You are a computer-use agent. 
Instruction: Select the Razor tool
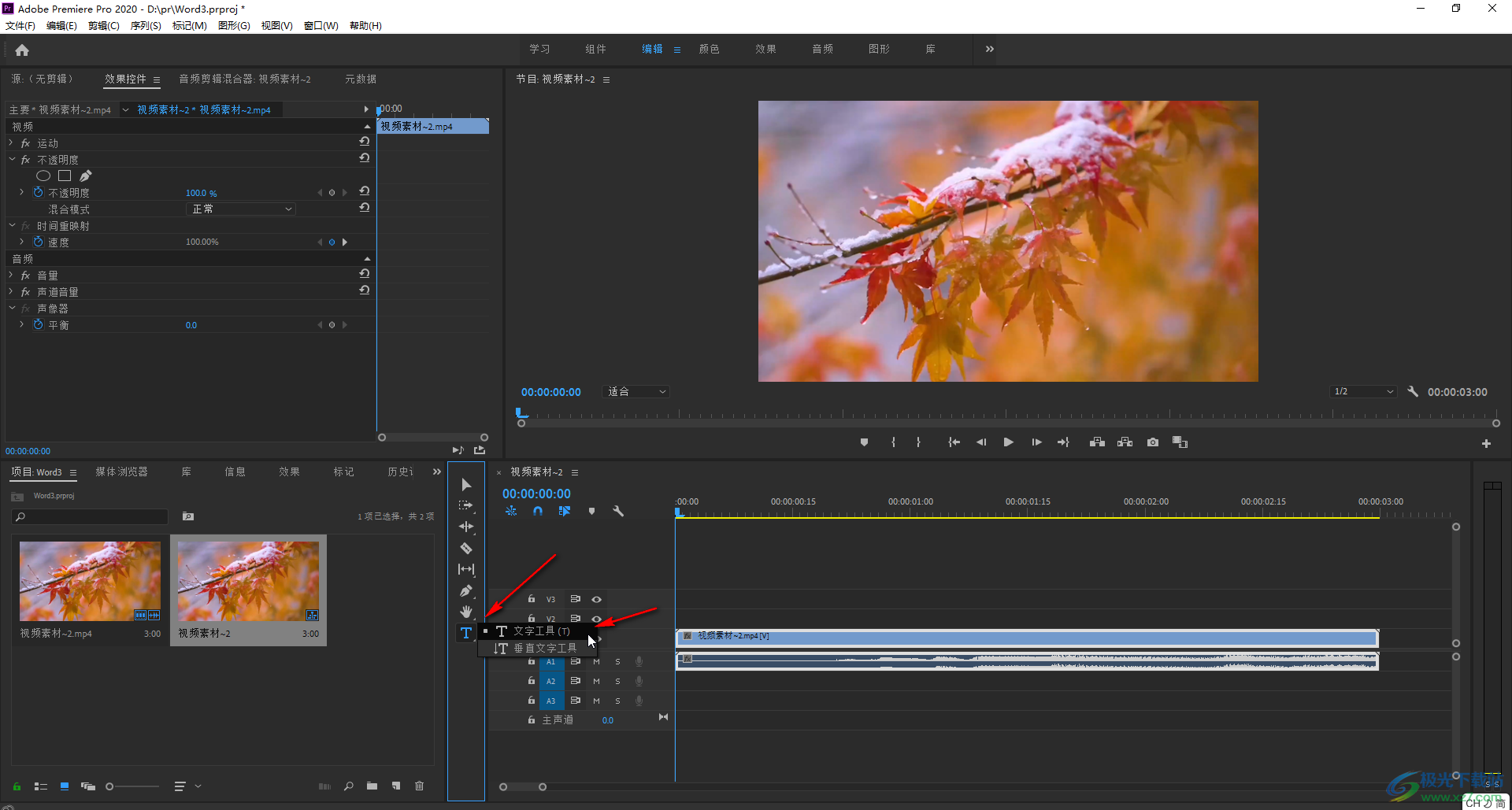pyautogui.click(x=466, y=548)
